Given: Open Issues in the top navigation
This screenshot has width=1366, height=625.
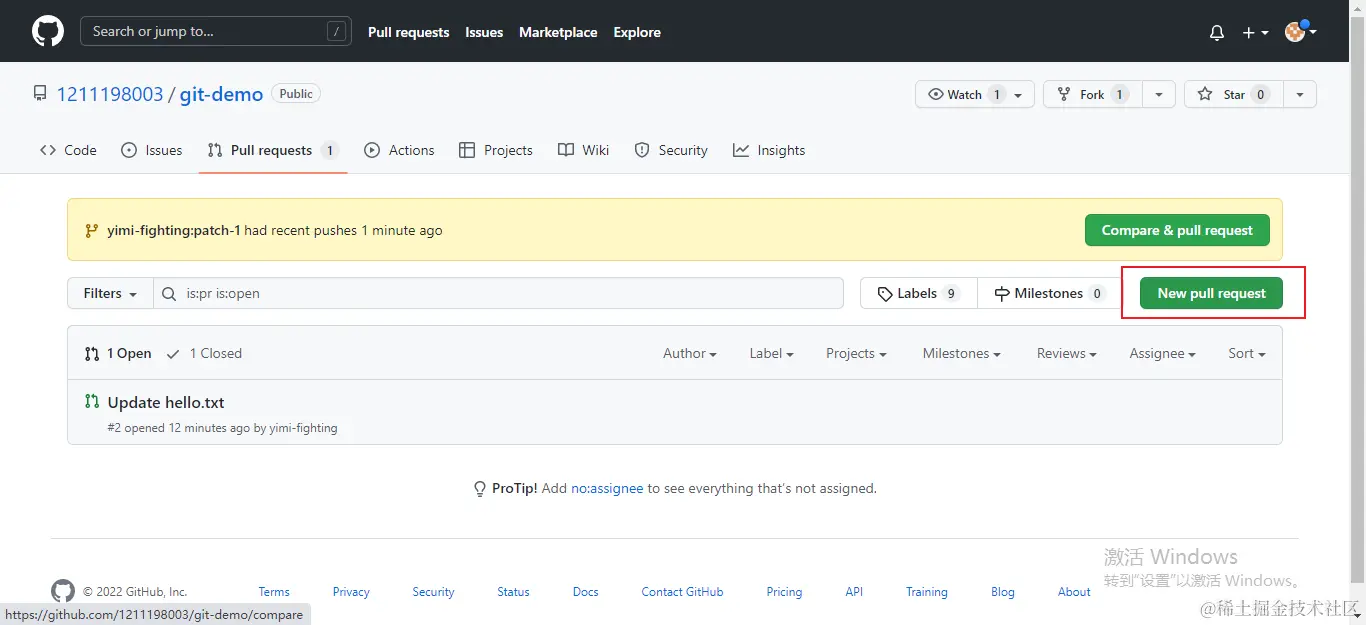Looking at the screenshot, I should (x=484, y=32).
